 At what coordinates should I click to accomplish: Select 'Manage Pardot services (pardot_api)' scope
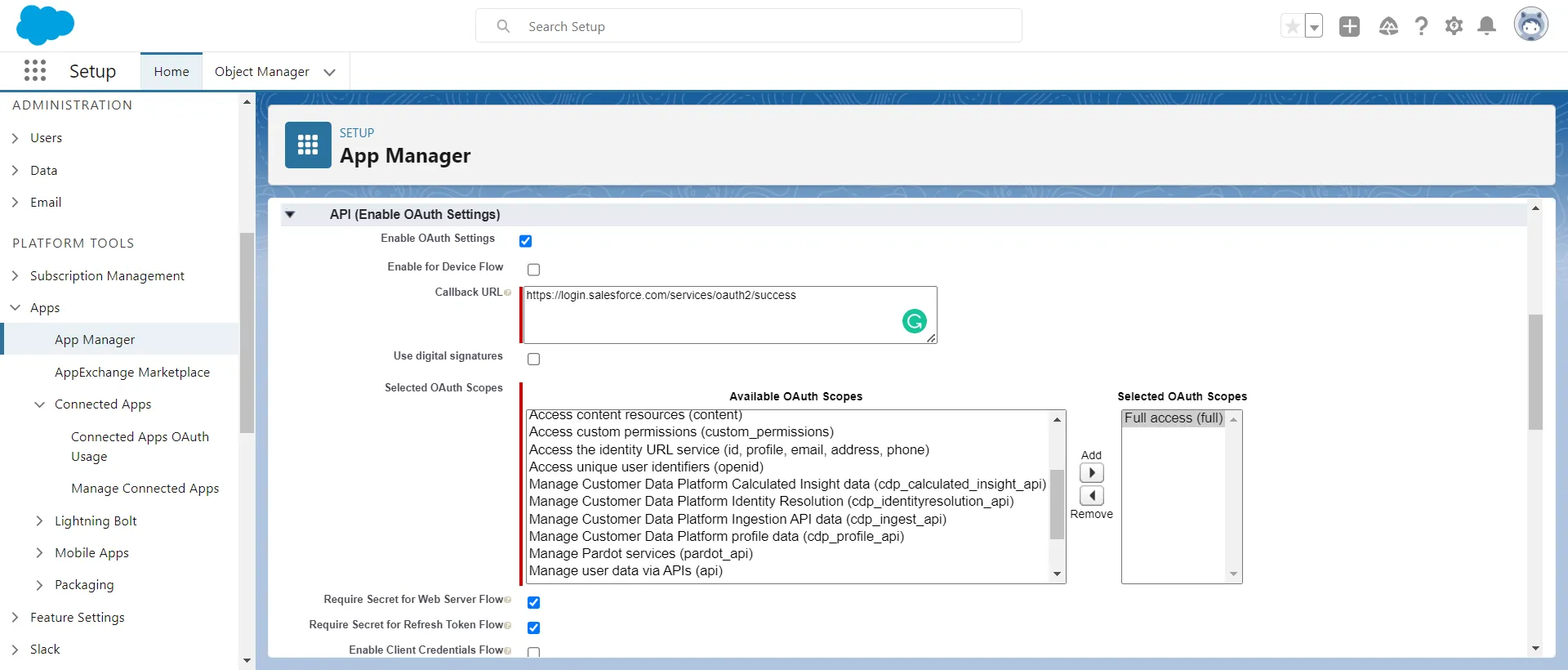[x=641, y=554]
